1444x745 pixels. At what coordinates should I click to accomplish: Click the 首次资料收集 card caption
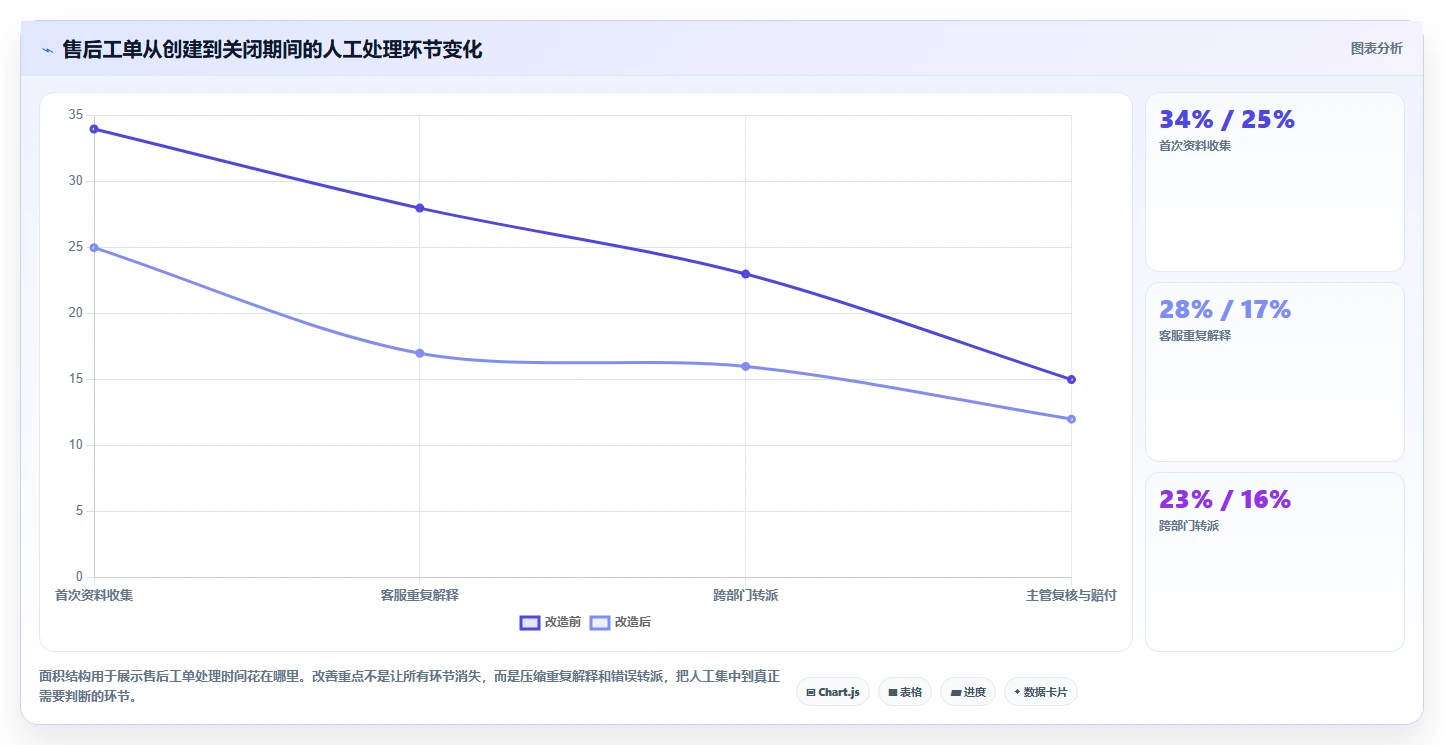1195,146
